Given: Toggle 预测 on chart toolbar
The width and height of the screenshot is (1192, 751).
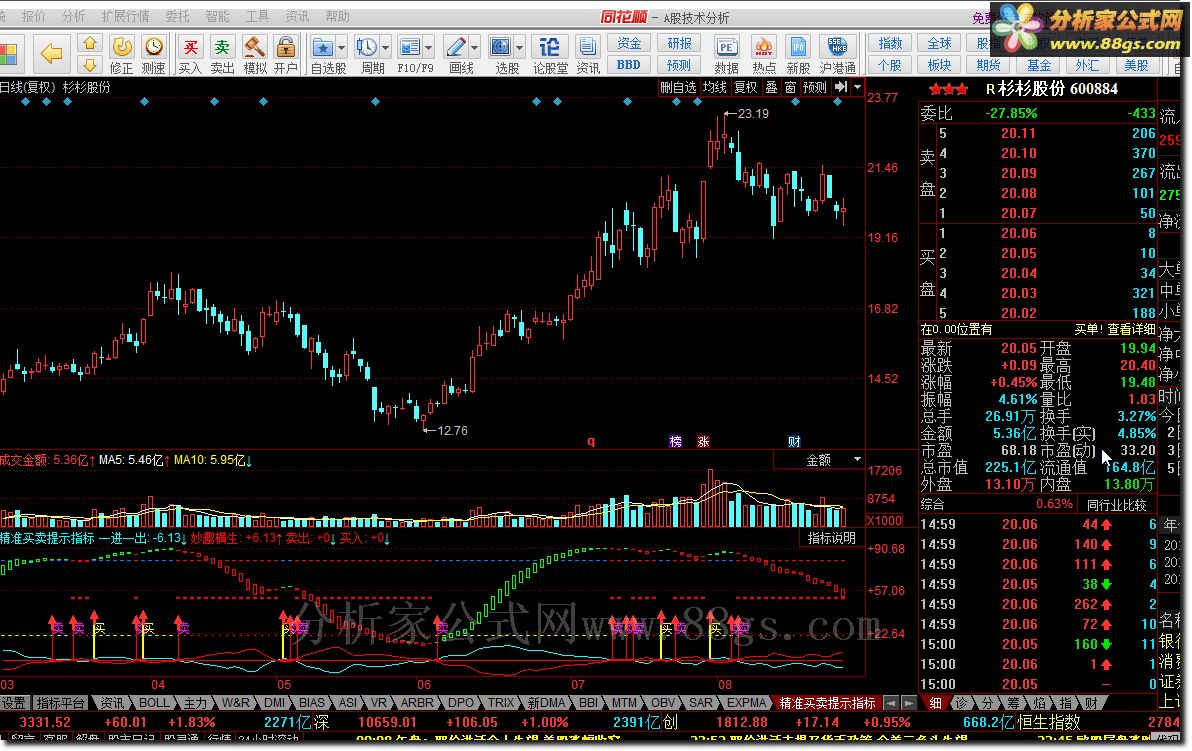Looking at the screenshot, I should click(x=815, y=87).
